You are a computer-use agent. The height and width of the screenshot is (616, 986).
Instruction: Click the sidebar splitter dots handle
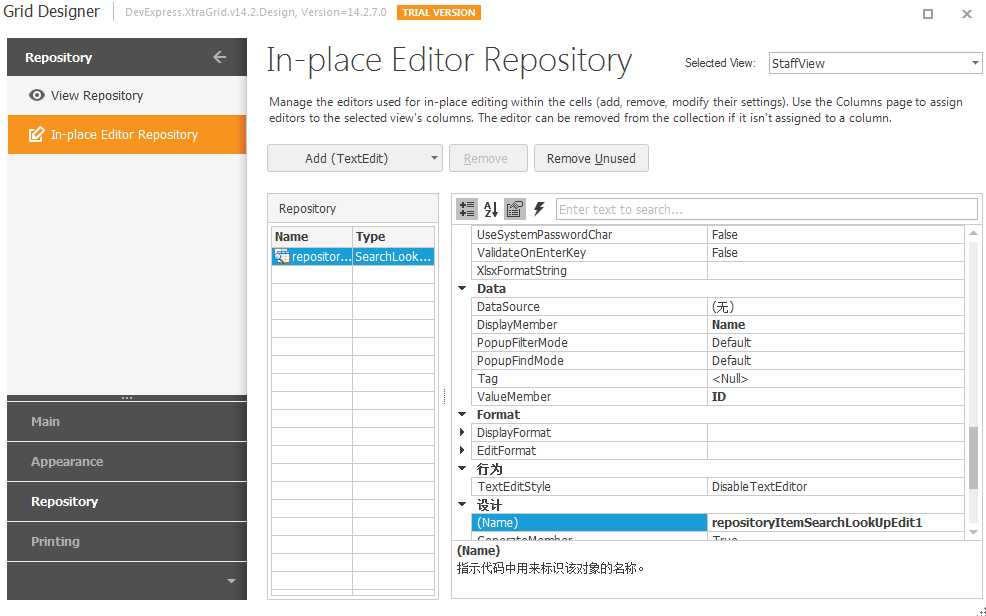127,398
